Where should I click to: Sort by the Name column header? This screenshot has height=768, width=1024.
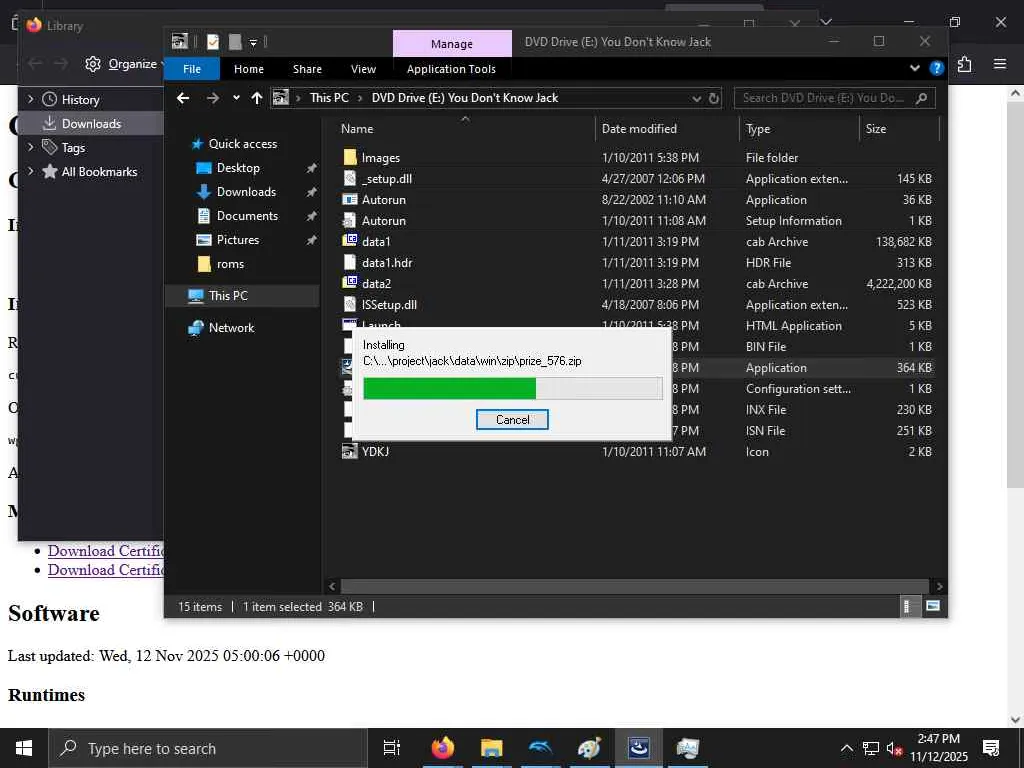[x=357, y=129]
